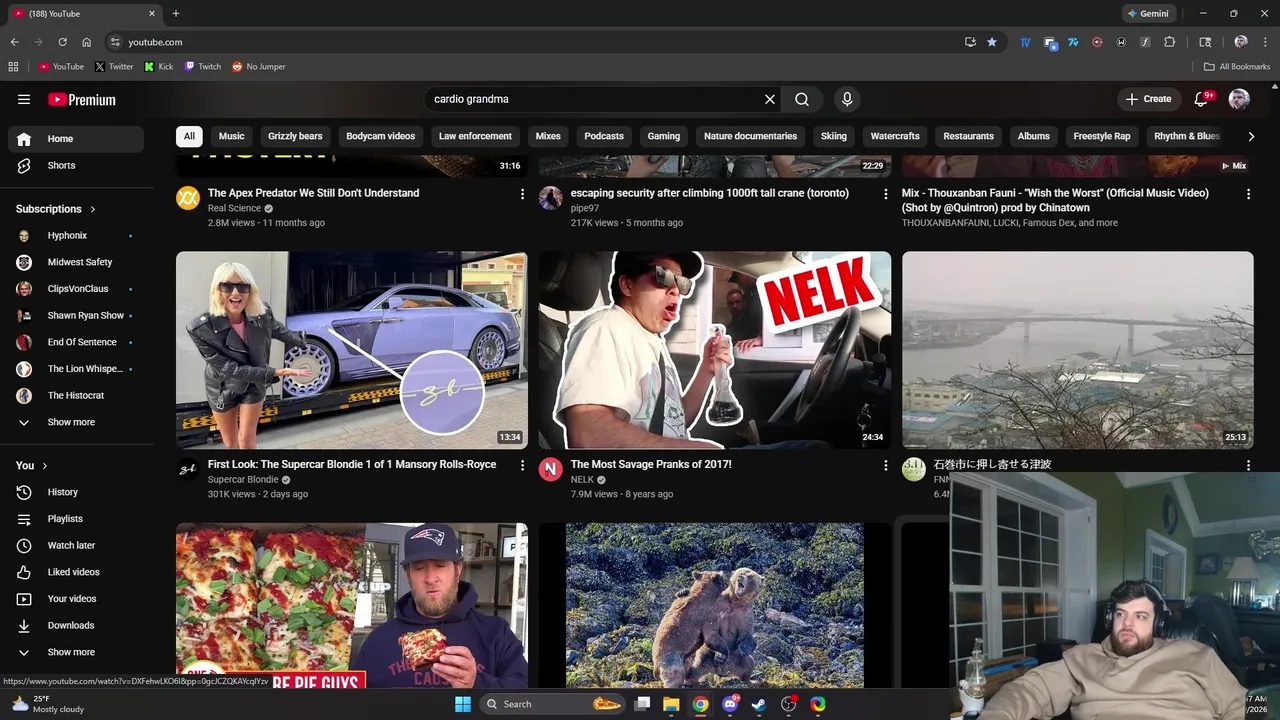This screenshot has height=720, width=1280.
Task: Open the foggy bridge video thumbnail
Action: coord(1078,350)
